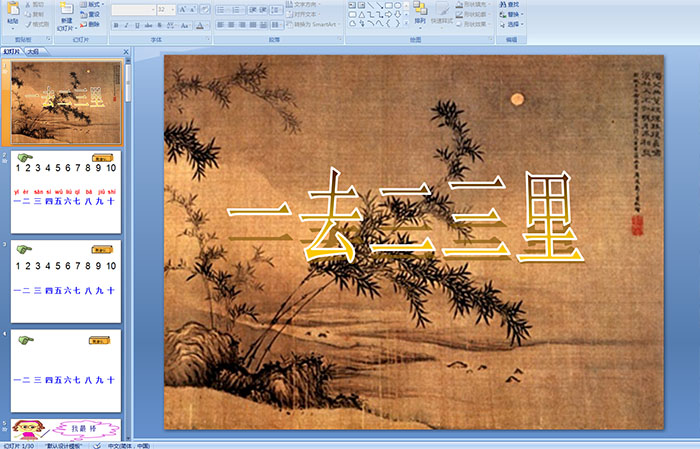Image resolution: width=700 pixels, height=449 pixels.
Task: Toggle Align Left paragraph
Action: (x=221, y=25)
